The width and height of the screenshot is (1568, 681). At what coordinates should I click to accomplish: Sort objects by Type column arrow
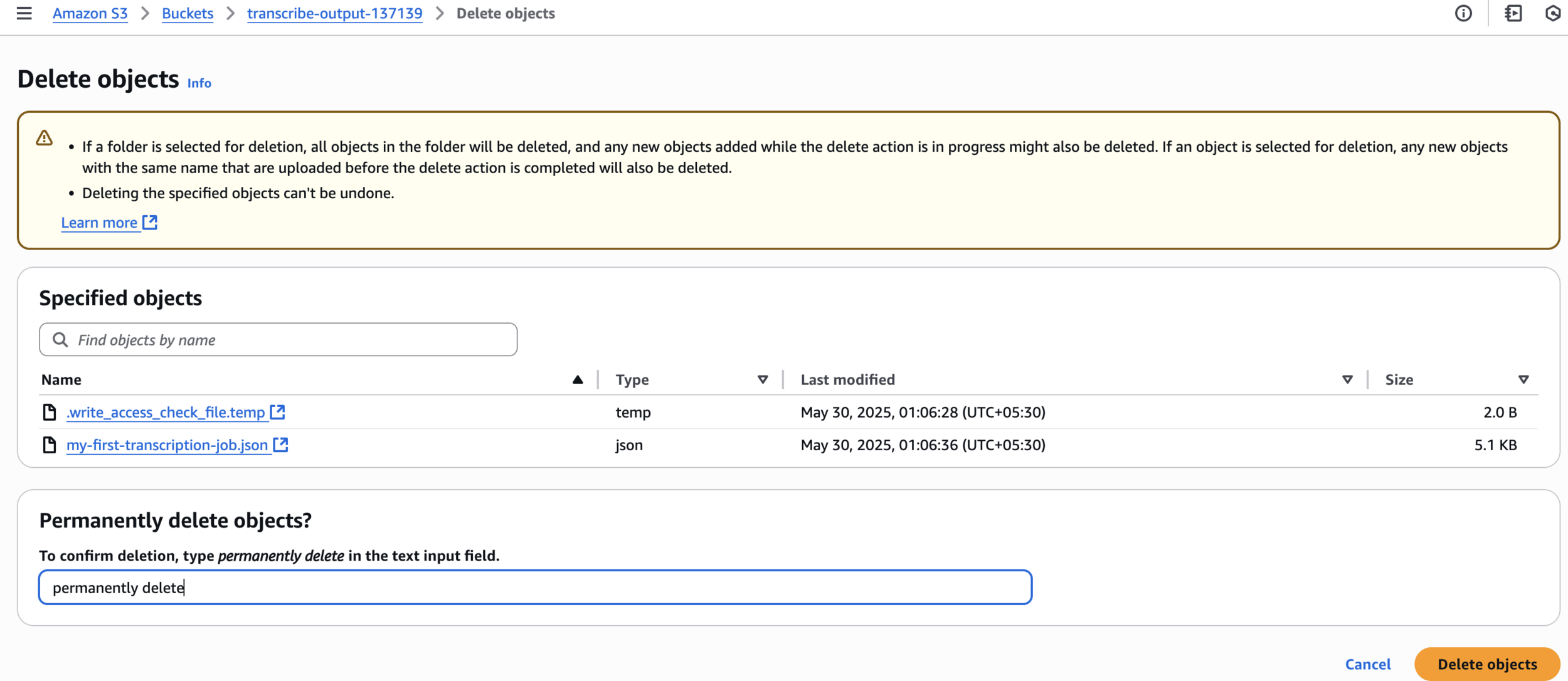pos(763,380)
